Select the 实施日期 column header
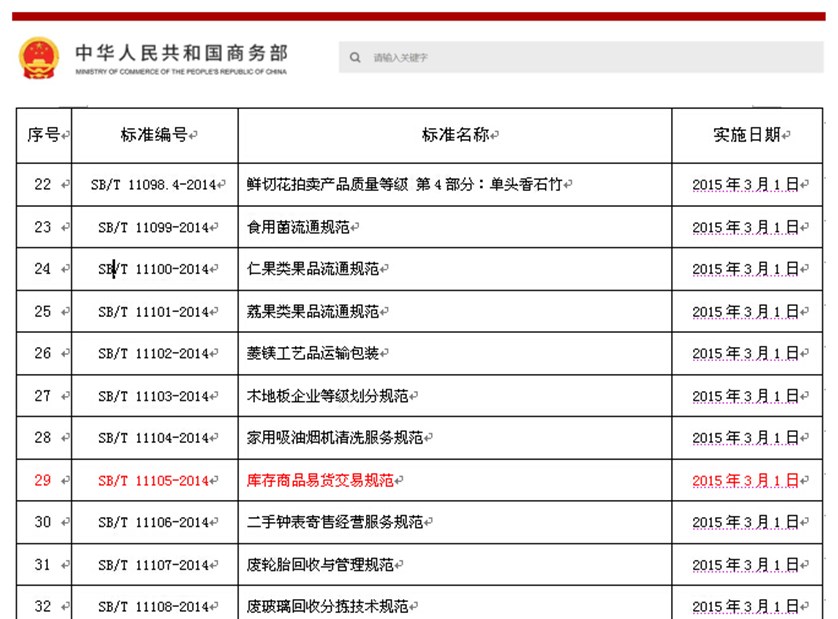 pyautogui.click(x=738, y=135)
